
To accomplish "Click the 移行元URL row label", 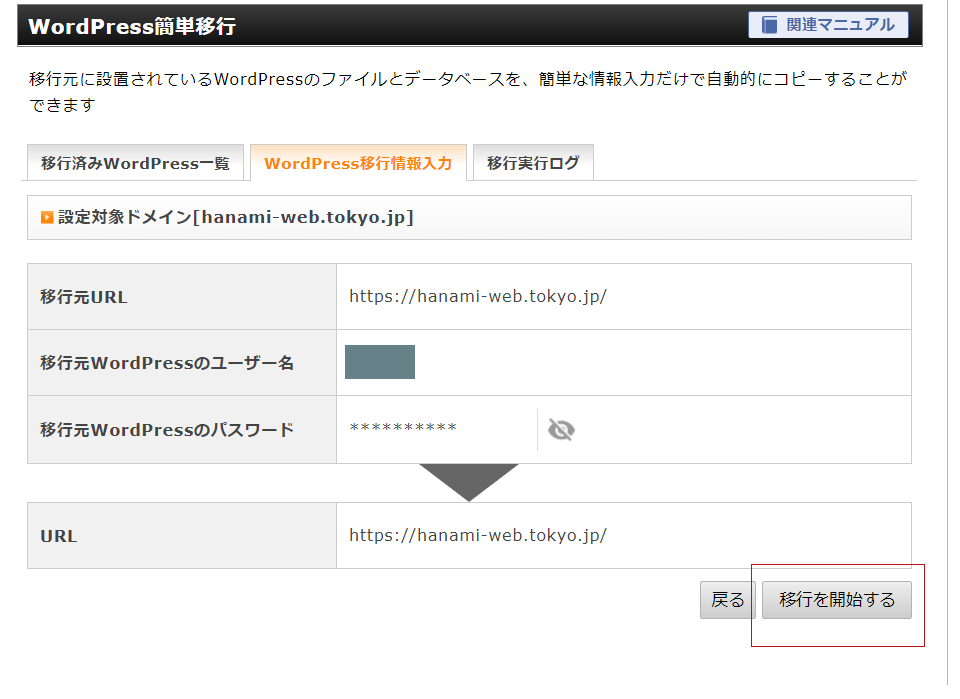I will click(84, 297).
